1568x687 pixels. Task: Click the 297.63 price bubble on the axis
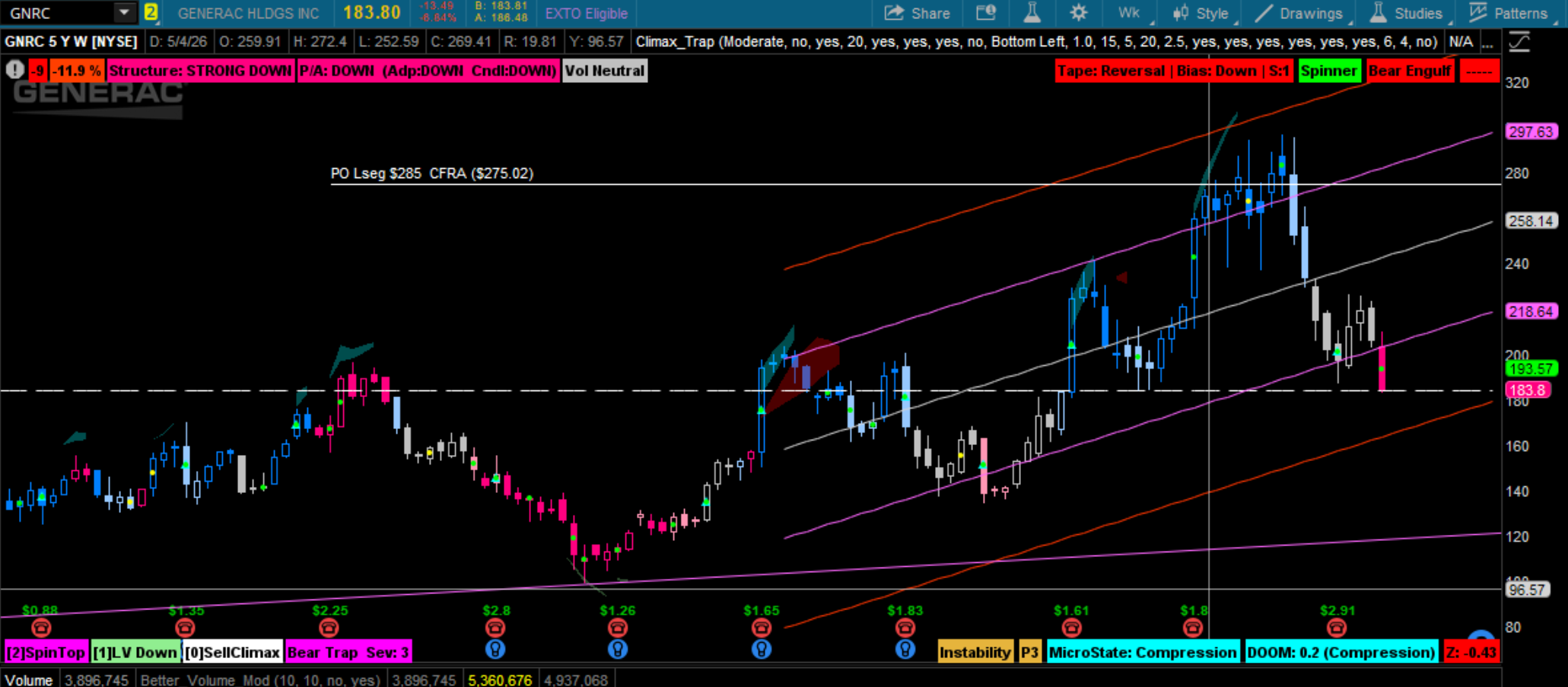1531,132
